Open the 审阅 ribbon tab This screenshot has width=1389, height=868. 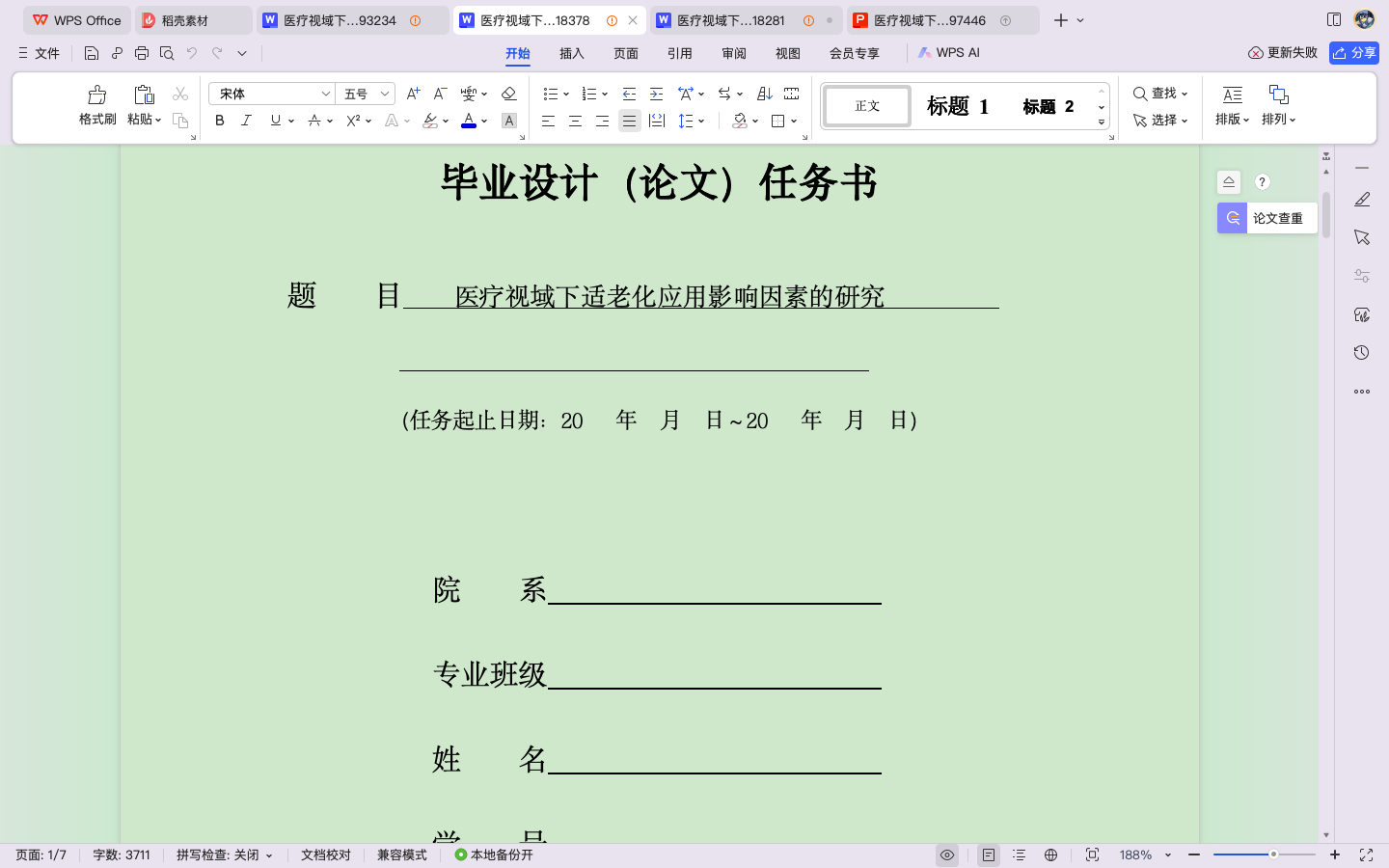[x=733, y=53]
